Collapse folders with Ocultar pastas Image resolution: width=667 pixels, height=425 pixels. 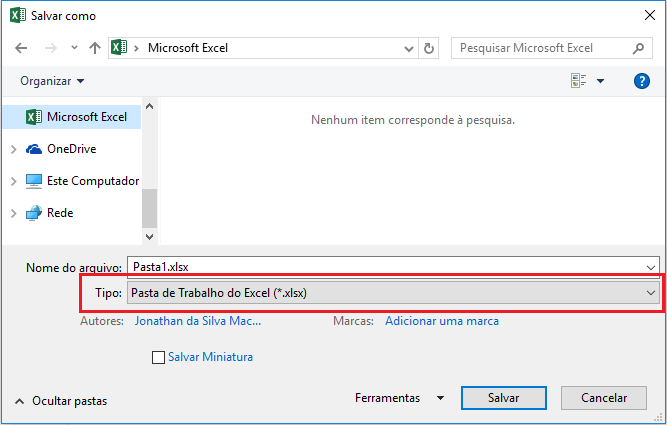pyautogui.click(x=61, y=401)
